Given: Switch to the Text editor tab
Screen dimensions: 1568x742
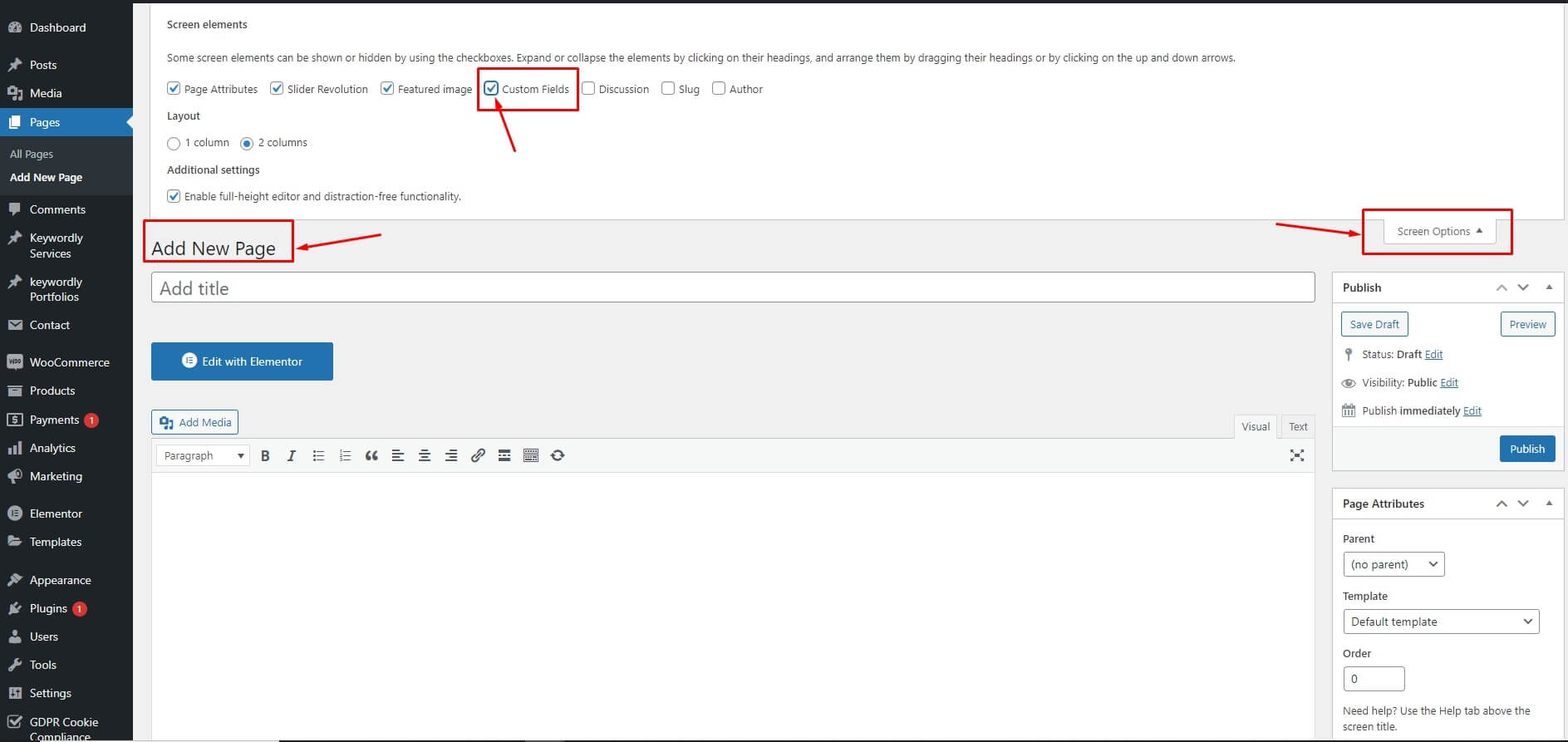Looking at the screenshot, I should (x=1298, y=426).
